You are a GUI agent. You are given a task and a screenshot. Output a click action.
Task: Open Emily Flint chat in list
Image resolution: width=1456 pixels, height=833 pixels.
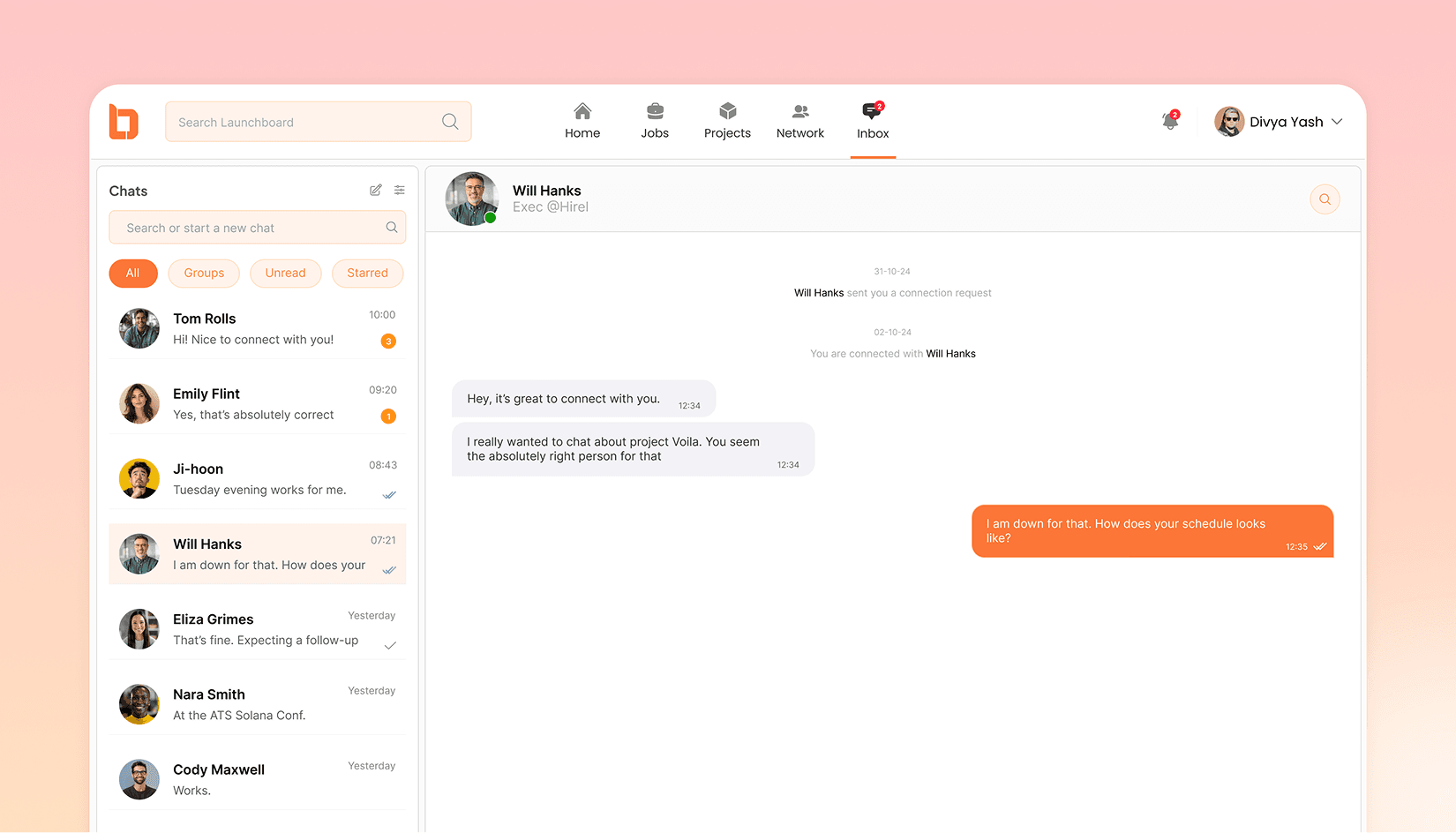click(x=258, y=404)
